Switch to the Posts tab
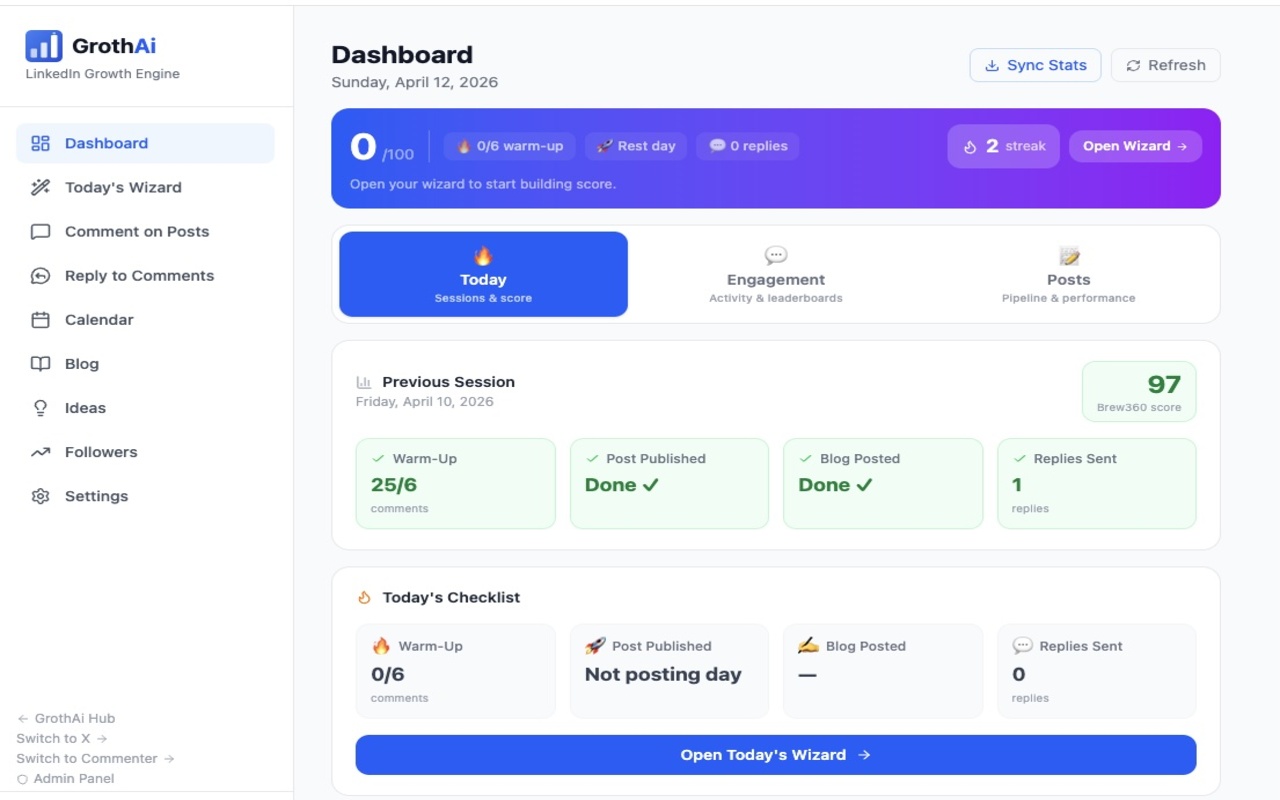This screenshot has height=800, width=1280. click(1068, 274)
